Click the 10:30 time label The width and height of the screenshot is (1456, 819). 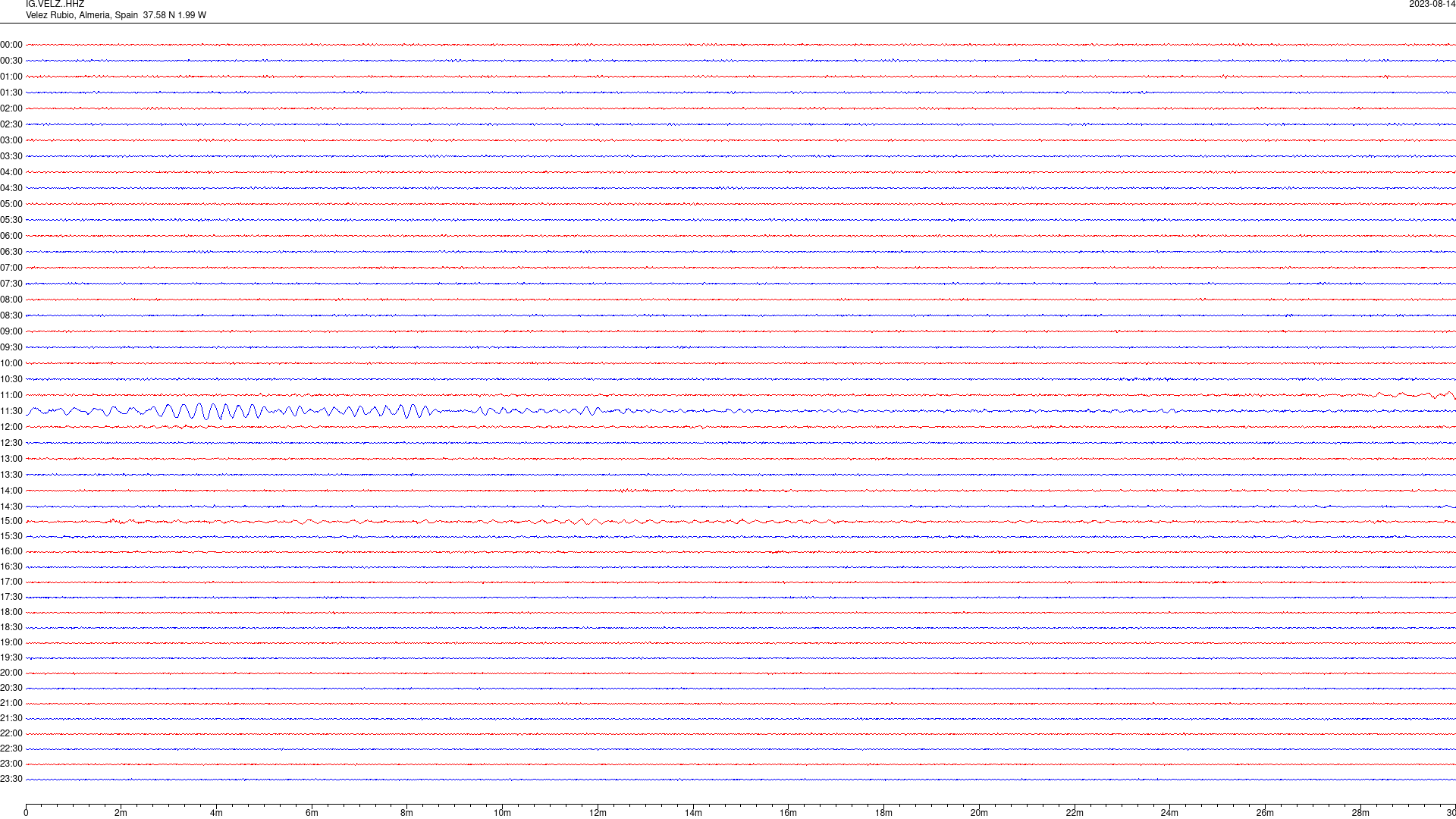coord(11,379)
